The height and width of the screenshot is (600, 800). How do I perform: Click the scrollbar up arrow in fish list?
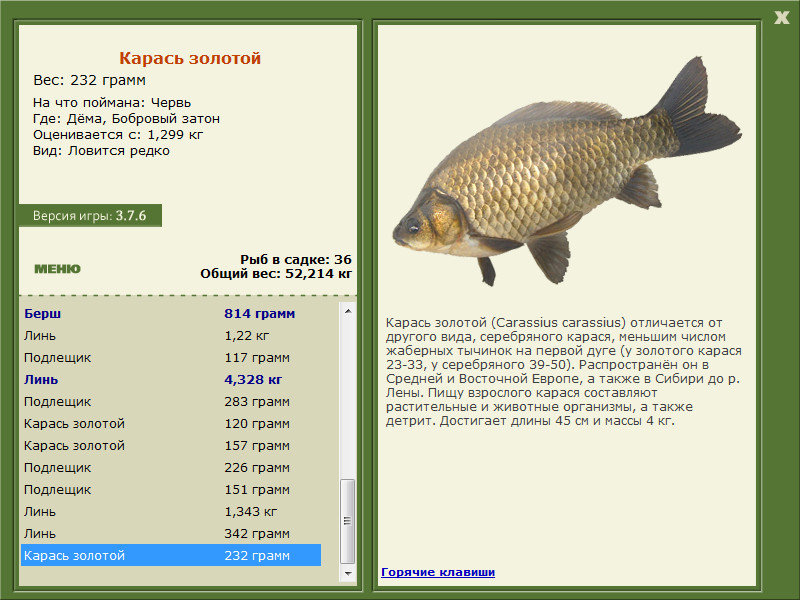click(x=347, y=311)
